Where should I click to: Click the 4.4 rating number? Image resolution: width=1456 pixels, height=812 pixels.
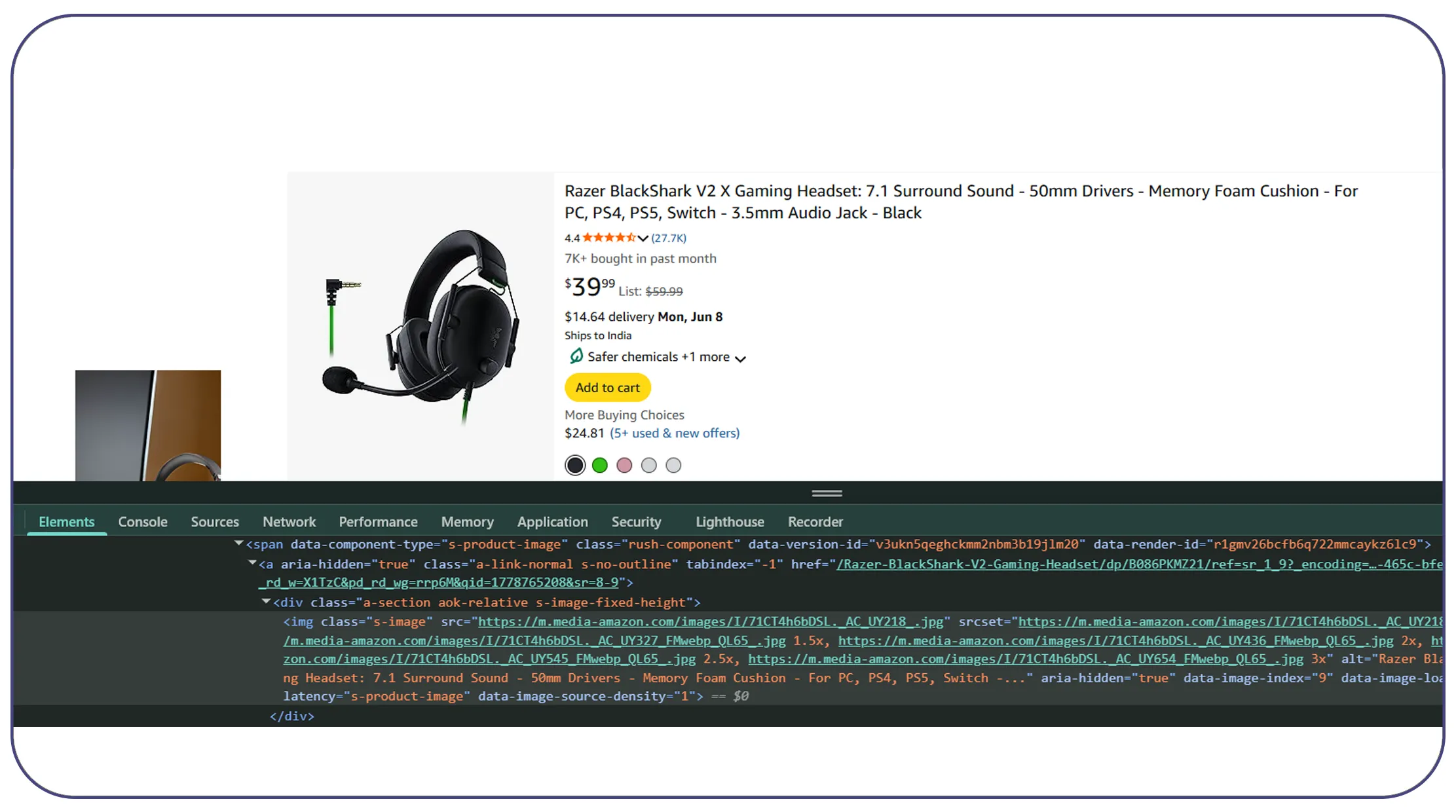pyautogui.click(x=572, y=238)
